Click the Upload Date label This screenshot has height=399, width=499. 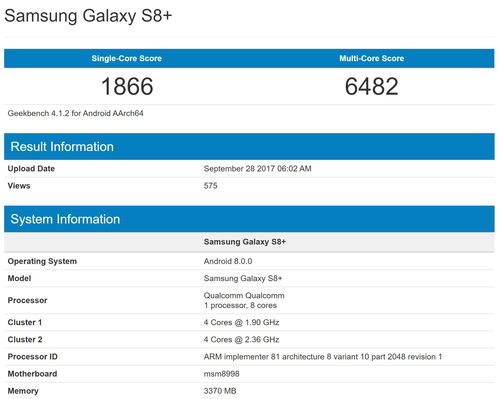click(x=31, y=169)
